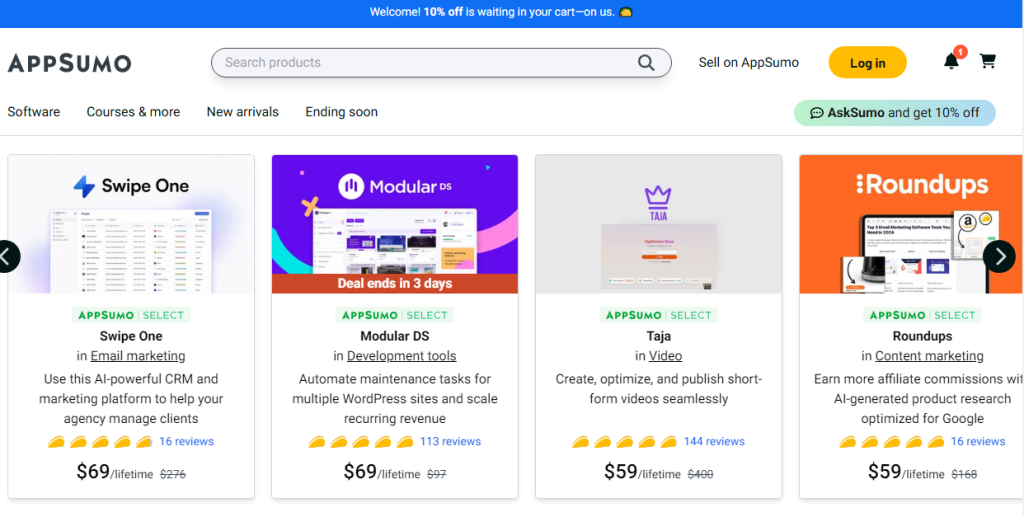Image resolution: width=1024 pixels, height=517 pixels.
Task: Click the AppSumo logo
Action: point(70,63)
